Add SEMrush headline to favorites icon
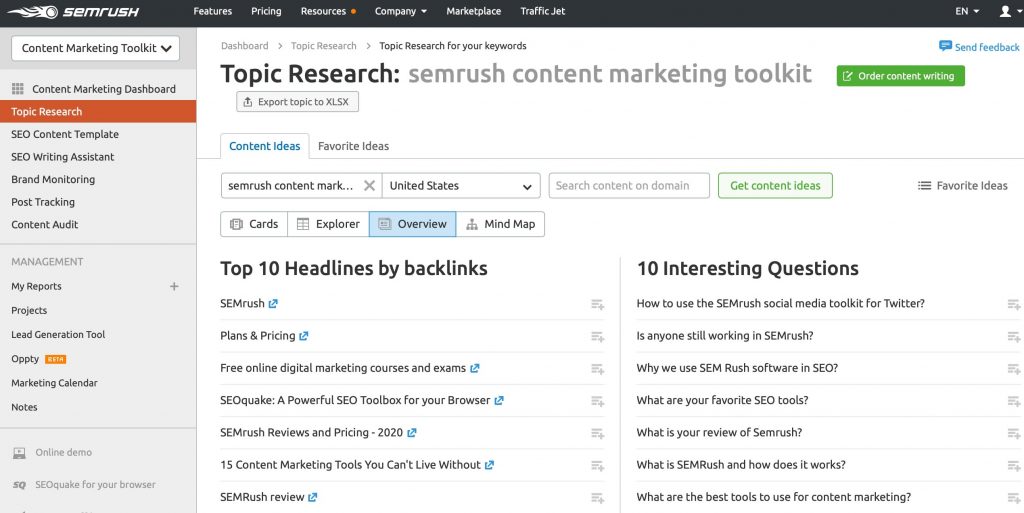Image resolution: width=1024 pixels, height=513 pixels. (598, 304)
